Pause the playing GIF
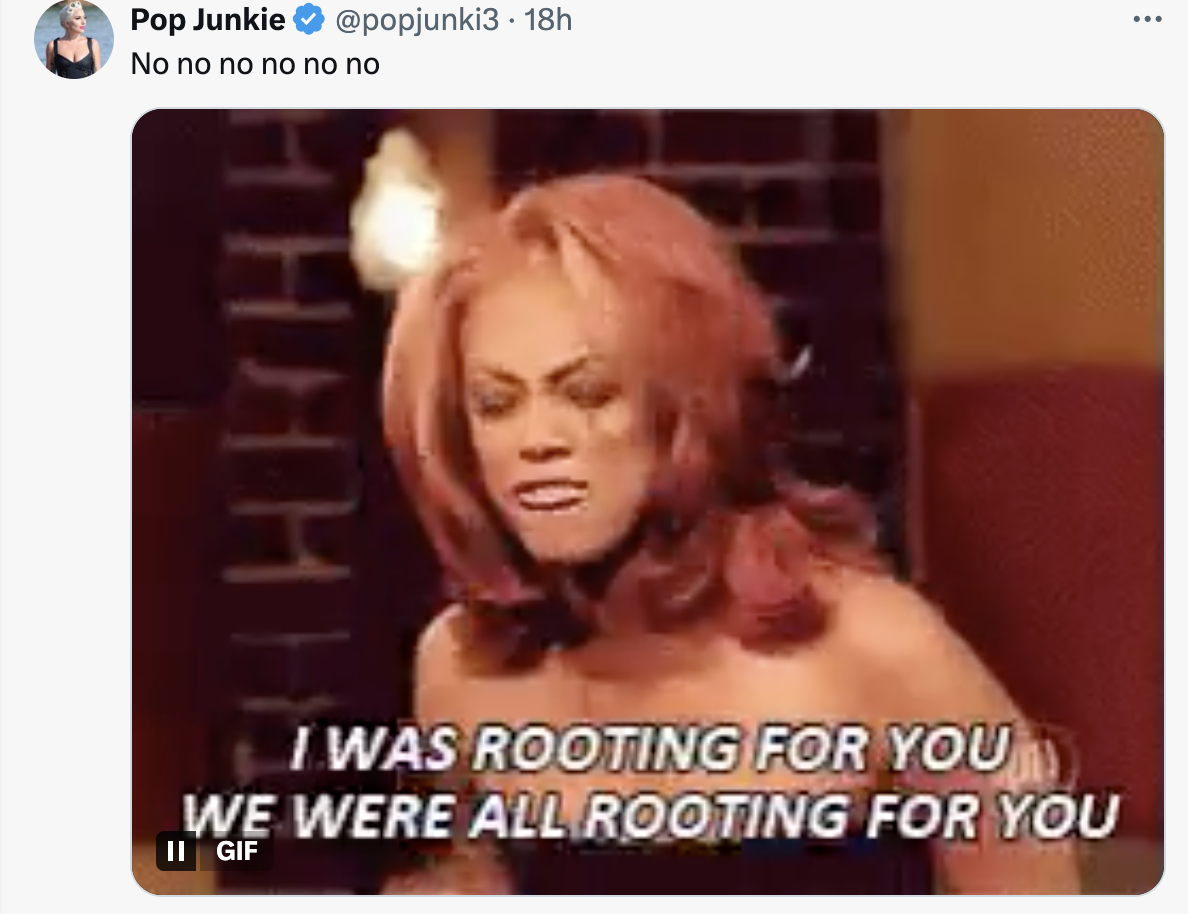Screen dimensions: 1188x914 [x=176, y=850]
